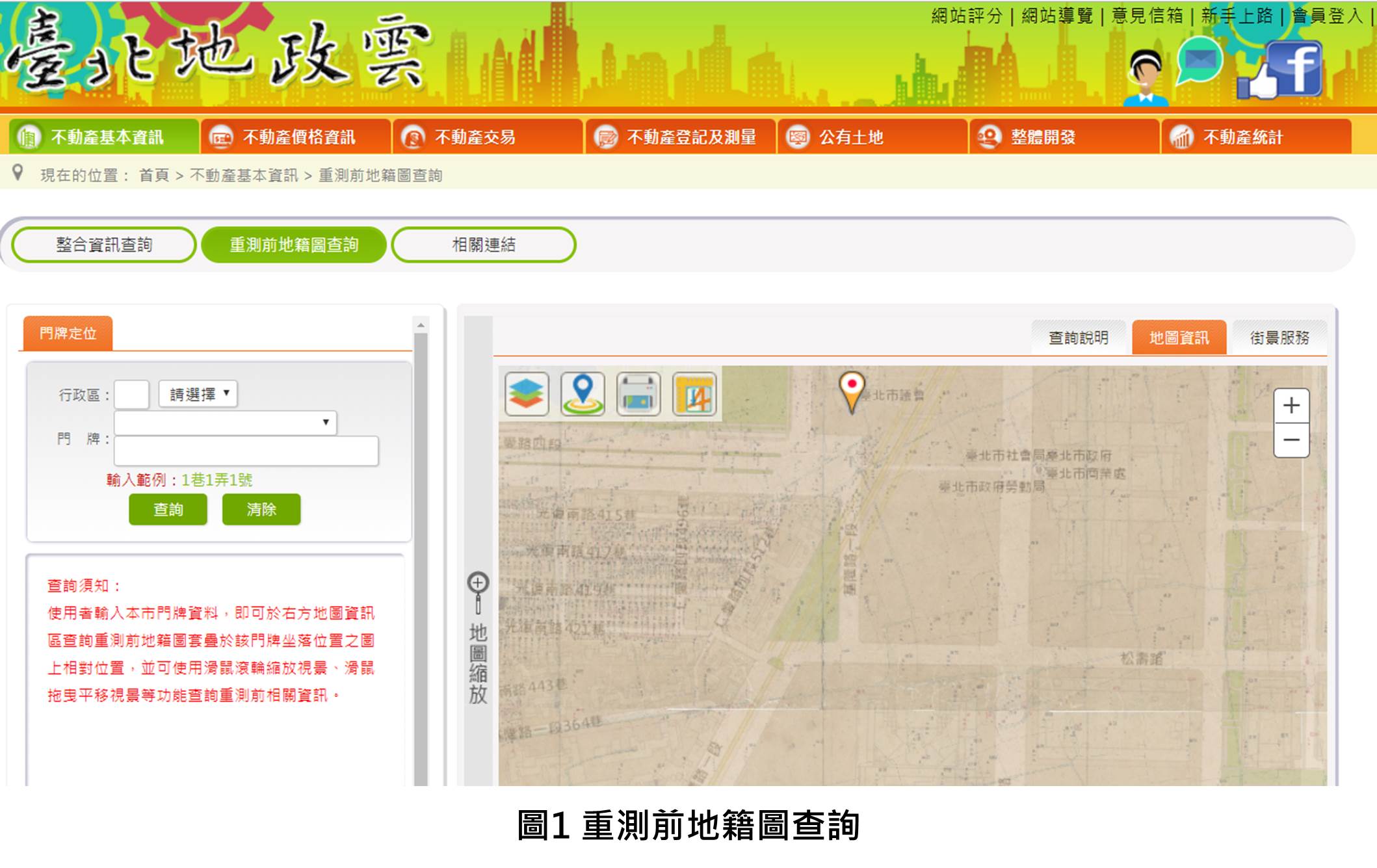Click the orange map sheet icon
The width and height of the screenshot is (1377, 868).
[694, 393]
